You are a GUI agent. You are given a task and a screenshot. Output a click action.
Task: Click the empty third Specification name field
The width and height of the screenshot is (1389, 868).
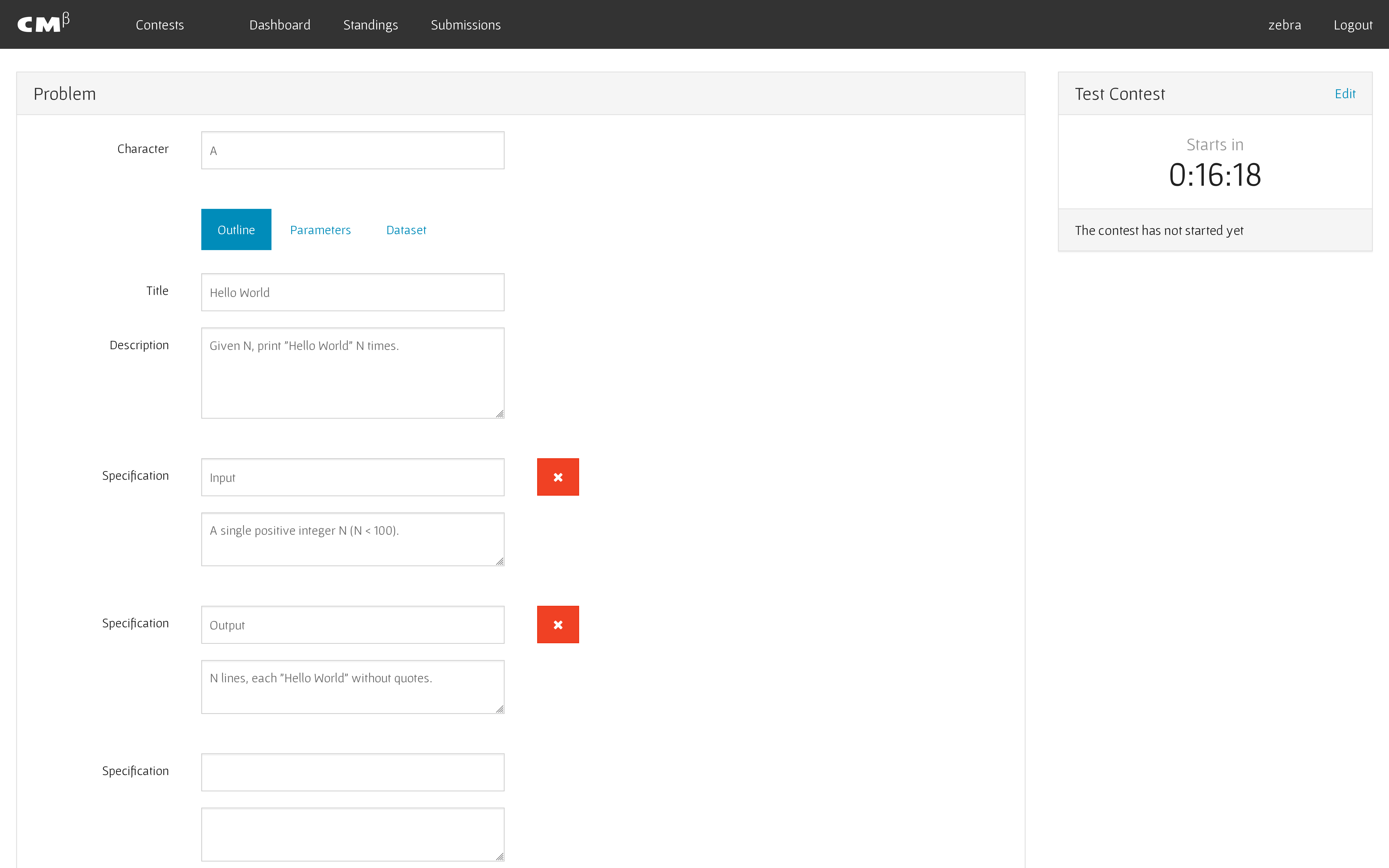pos(352,772)
